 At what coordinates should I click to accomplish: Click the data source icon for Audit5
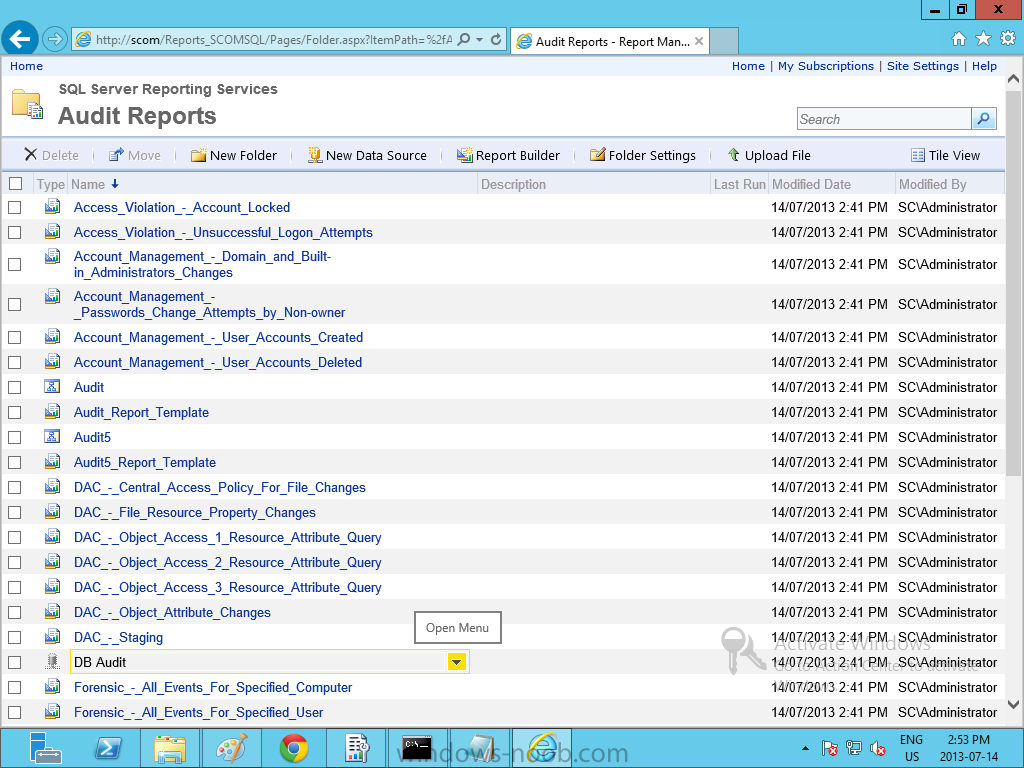point(52,436)
